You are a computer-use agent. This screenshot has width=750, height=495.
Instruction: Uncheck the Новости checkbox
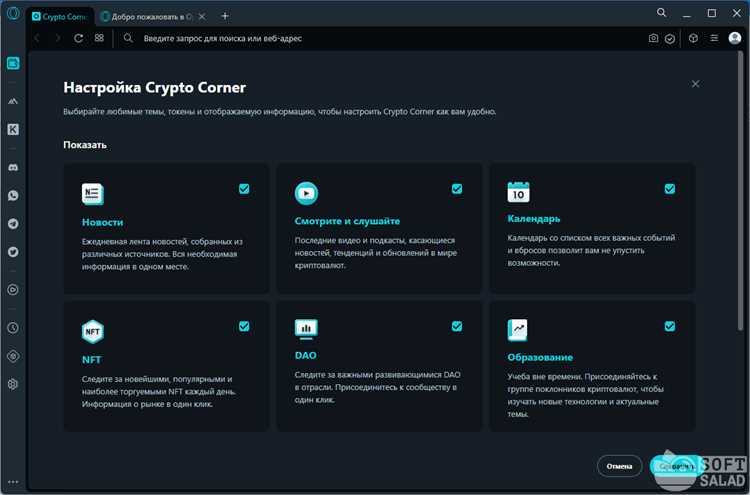244,189
